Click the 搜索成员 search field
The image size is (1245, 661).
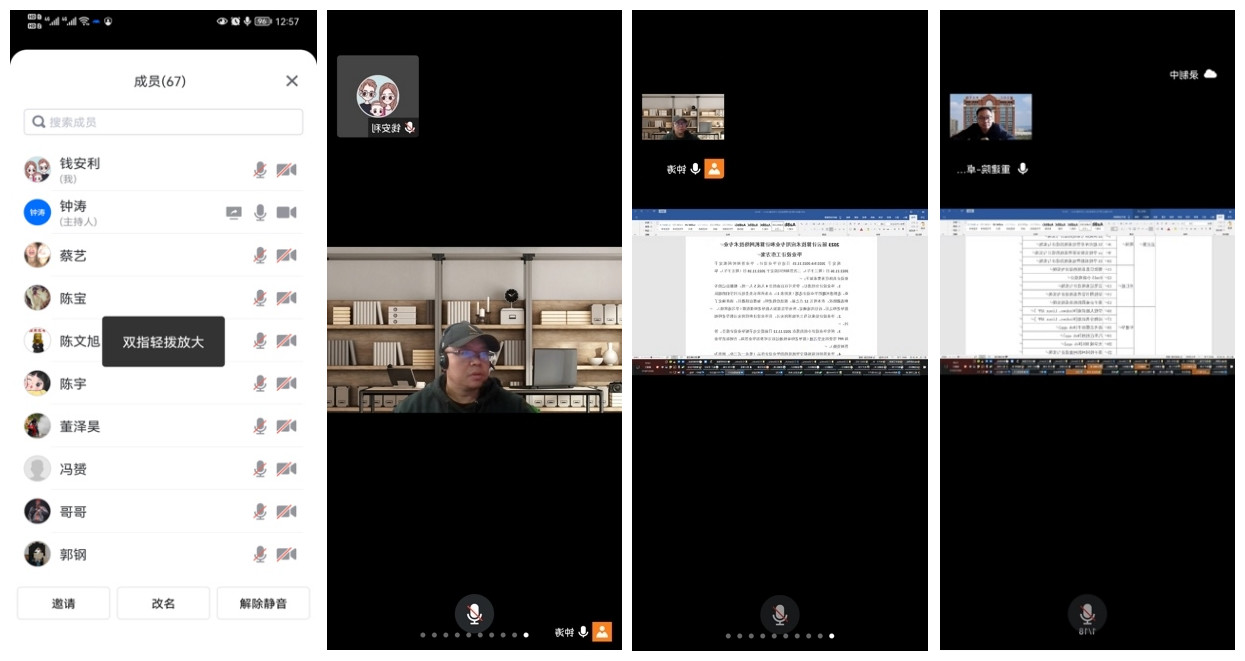coord(163,122)
